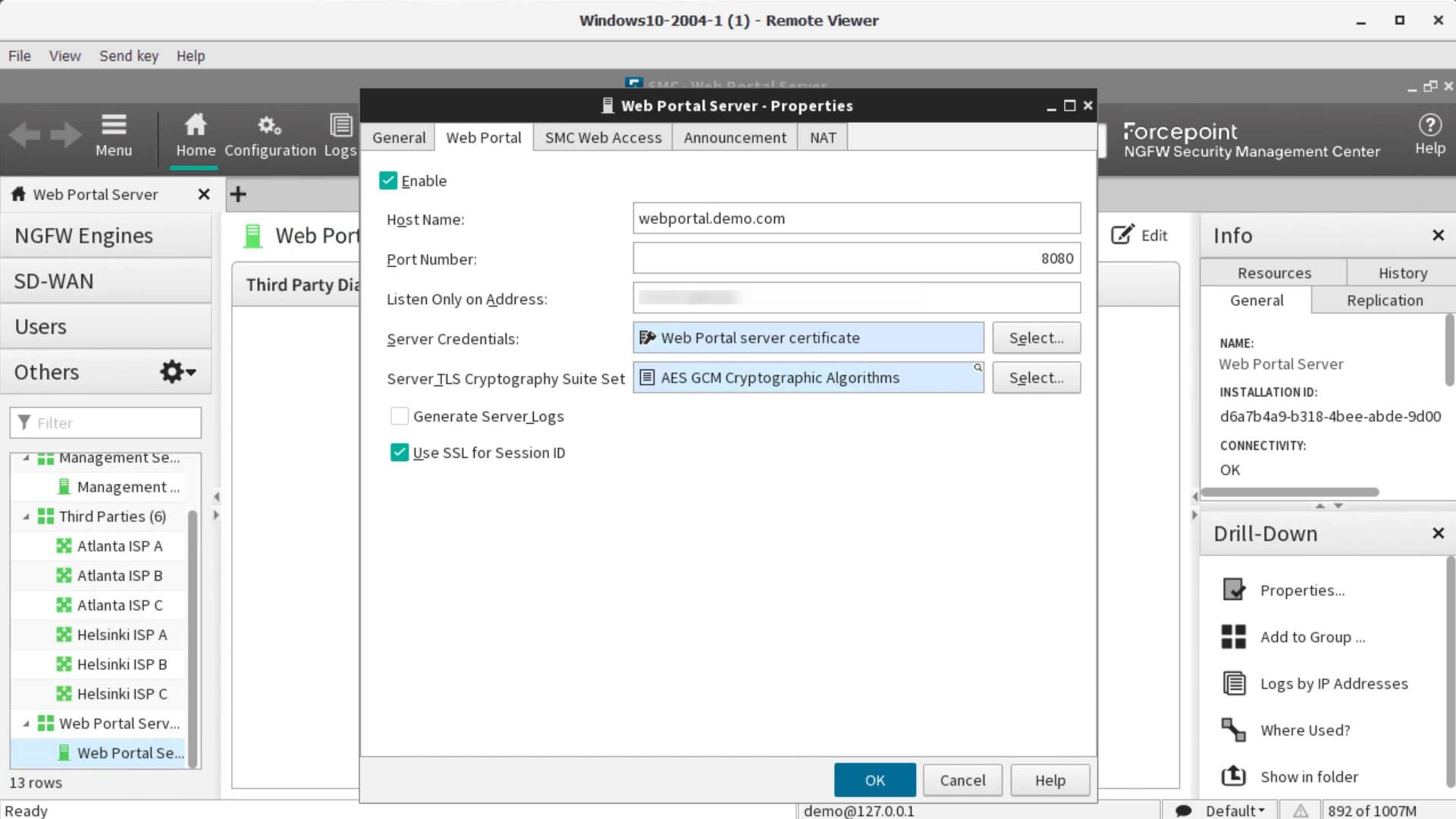Open the Others gear dropdown arrow
This screenshot has width=1456, height=819.
[190, 372]
